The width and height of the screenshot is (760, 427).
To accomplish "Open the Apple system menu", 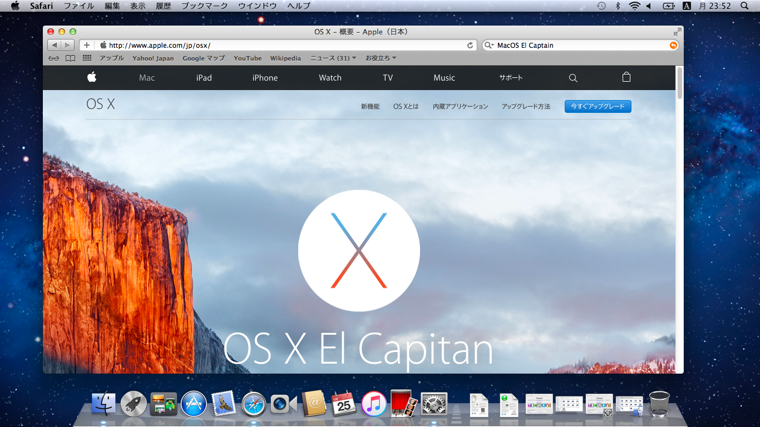I will [15, 6].
